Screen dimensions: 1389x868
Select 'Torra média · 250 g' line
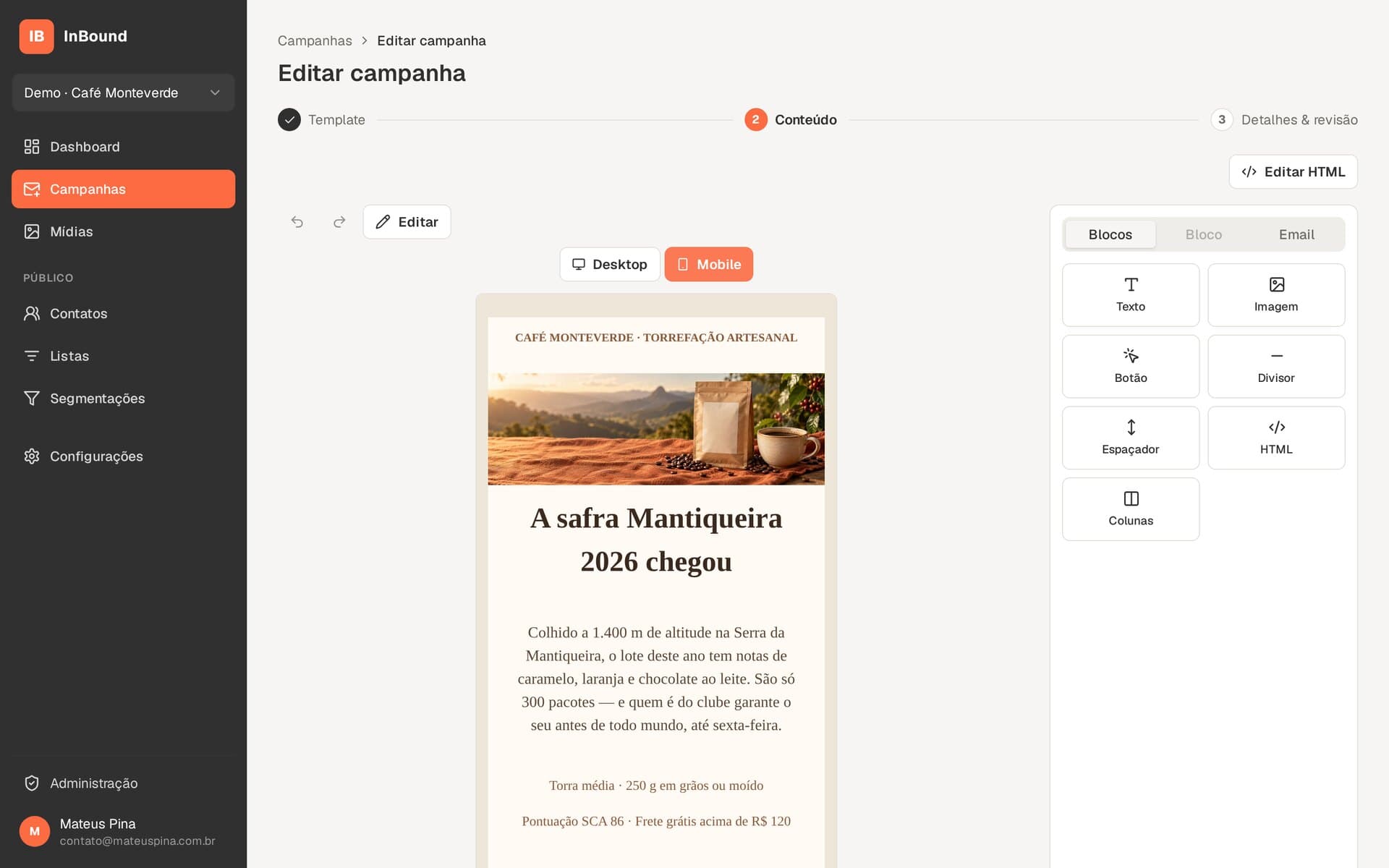tap(656, 786)
